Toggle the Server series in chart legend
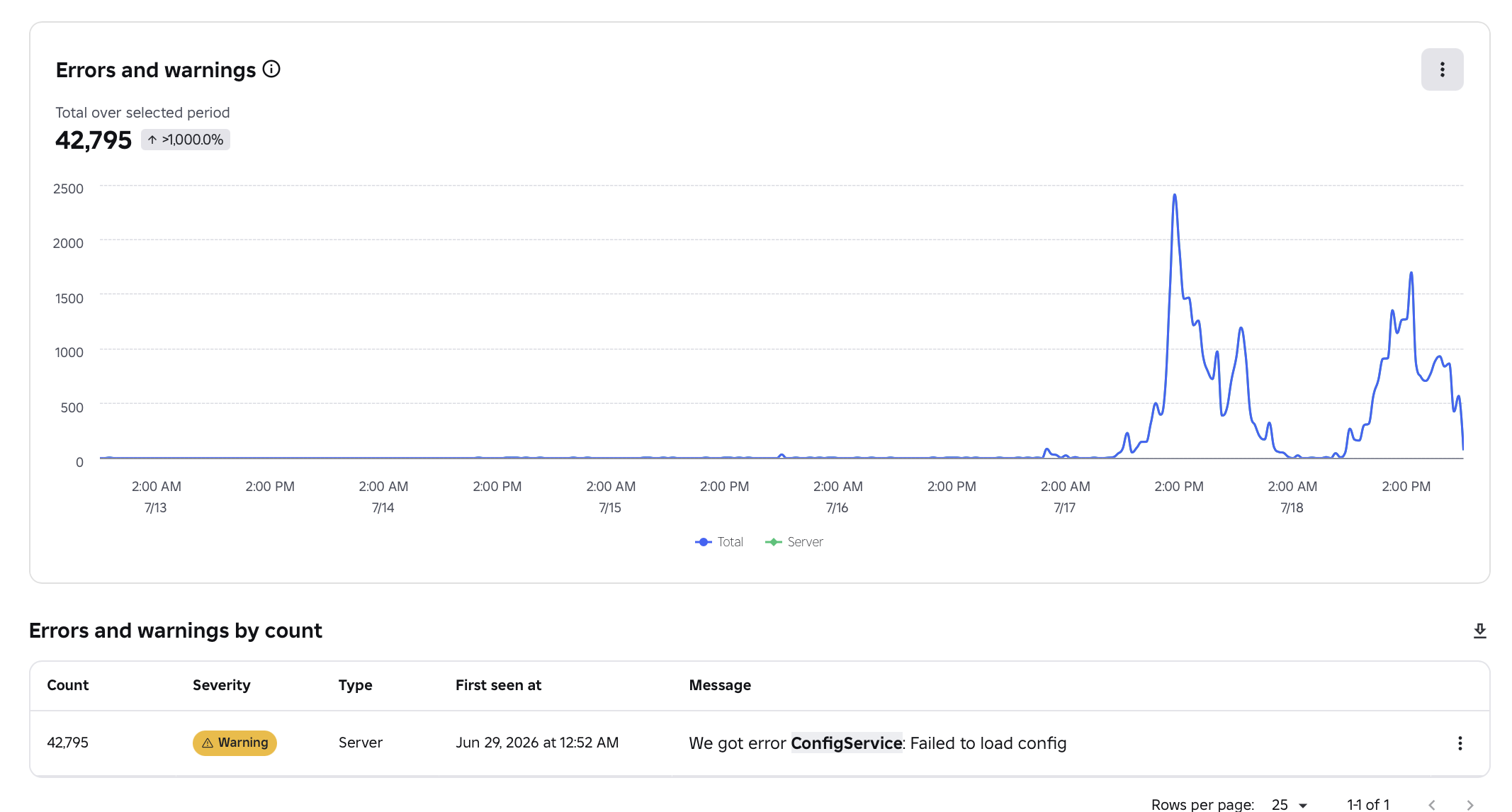 794,541
